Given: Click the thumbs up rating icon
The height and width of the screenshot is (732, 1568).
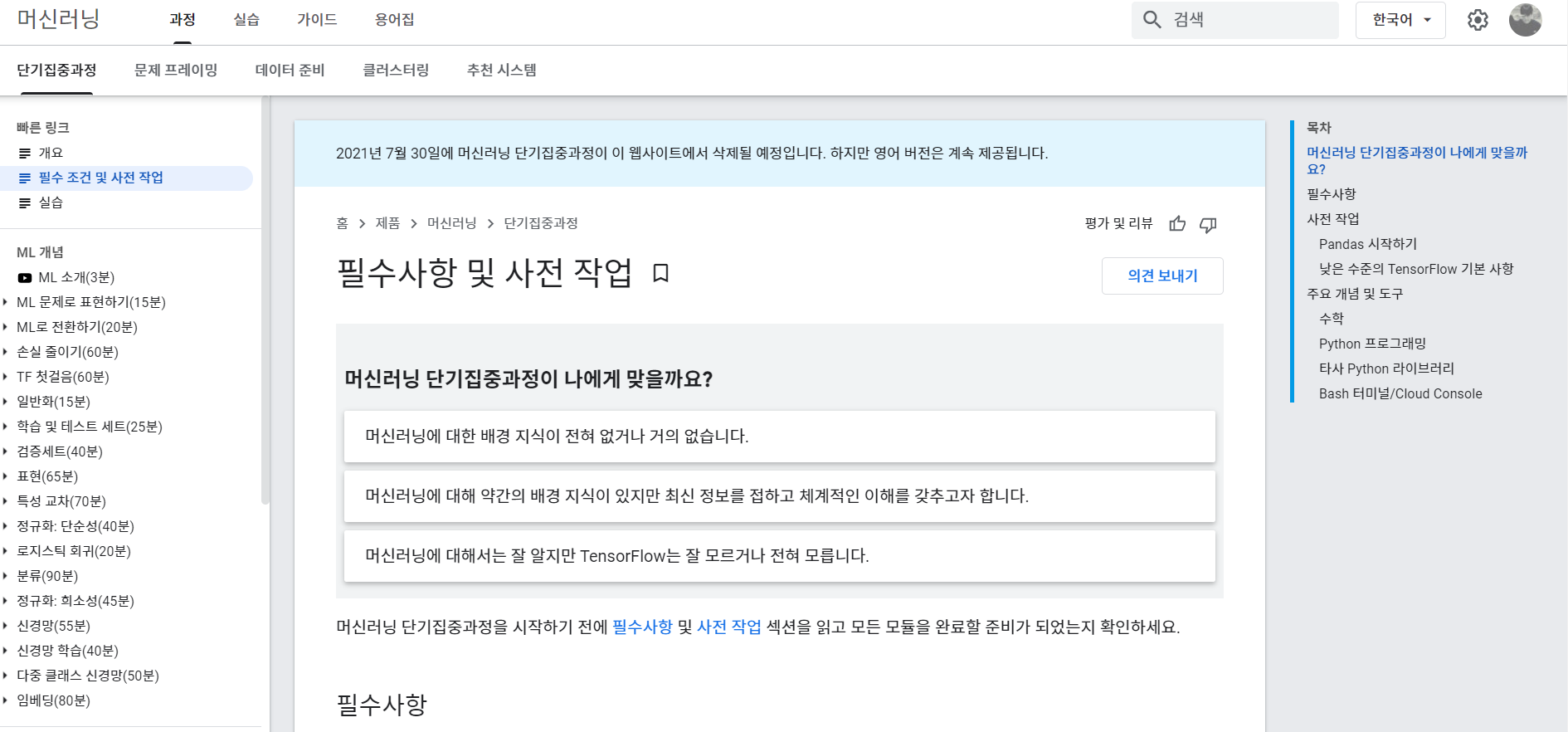Looking at the screenshot, I should point(1177,224).
